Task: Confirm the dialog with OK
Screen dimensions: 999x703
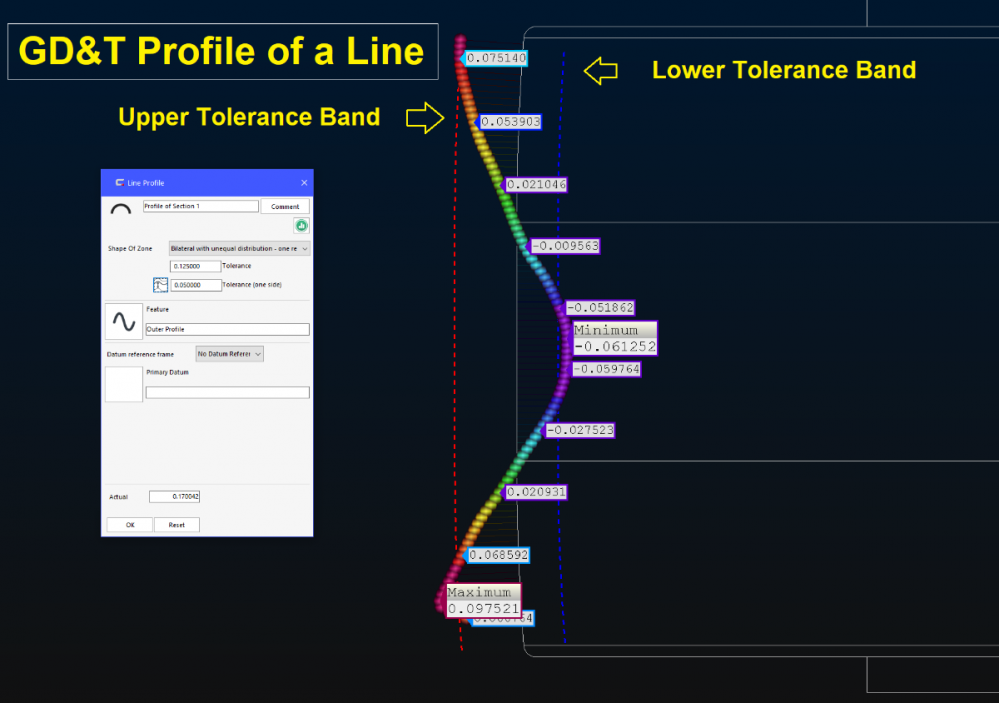Action: tap(130, 525)
